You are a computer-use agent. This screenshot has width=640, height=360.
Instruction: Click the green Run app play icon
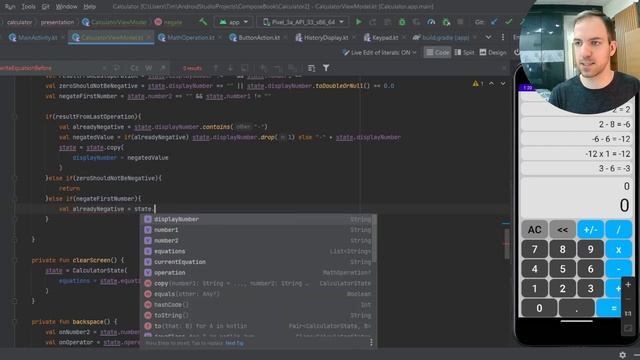coord(358,22)
